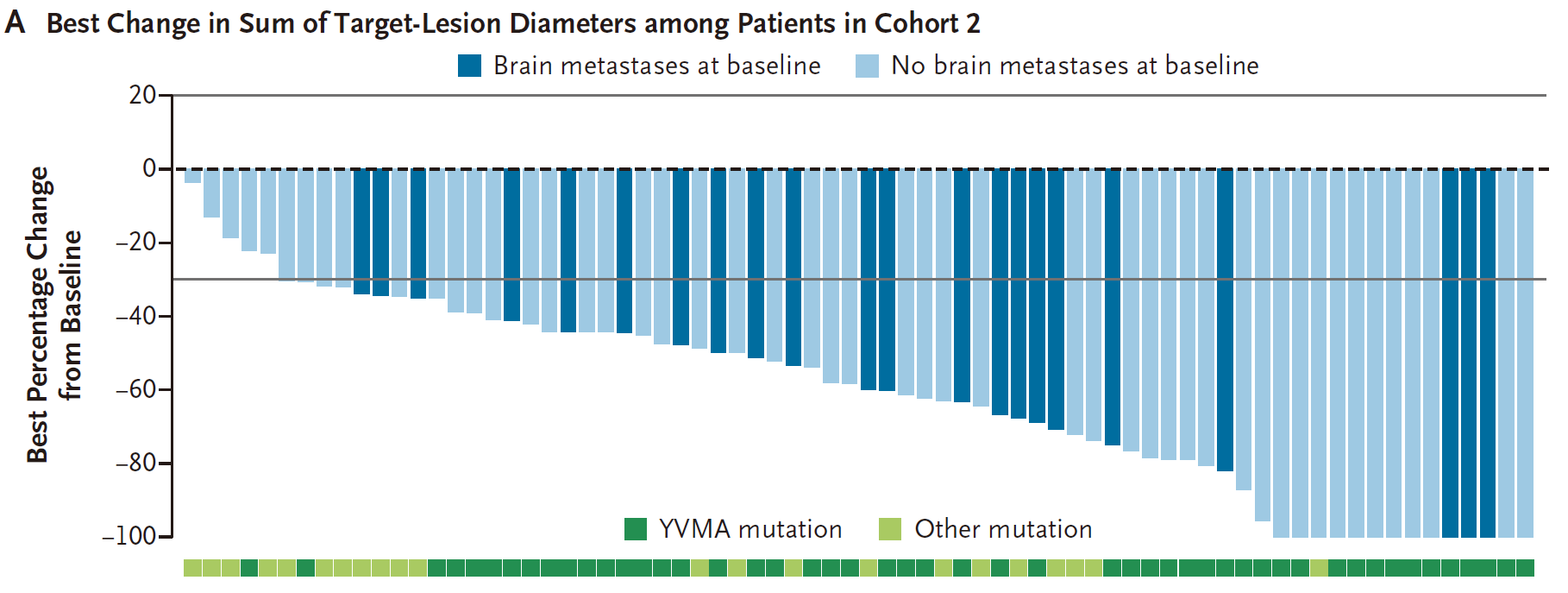The image size is (1568, 593).
Task: Click the 0 tick label on y-axis
Action: click(149, 168)
